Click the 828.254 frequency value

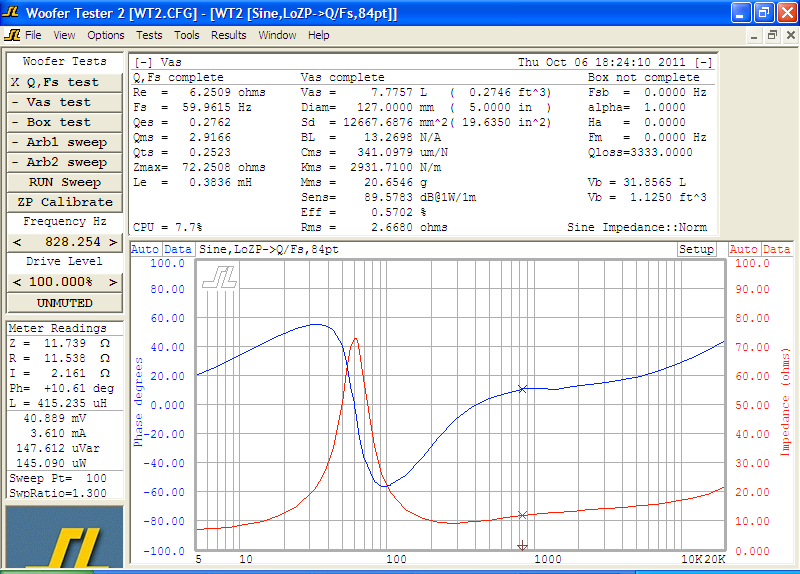73,242
